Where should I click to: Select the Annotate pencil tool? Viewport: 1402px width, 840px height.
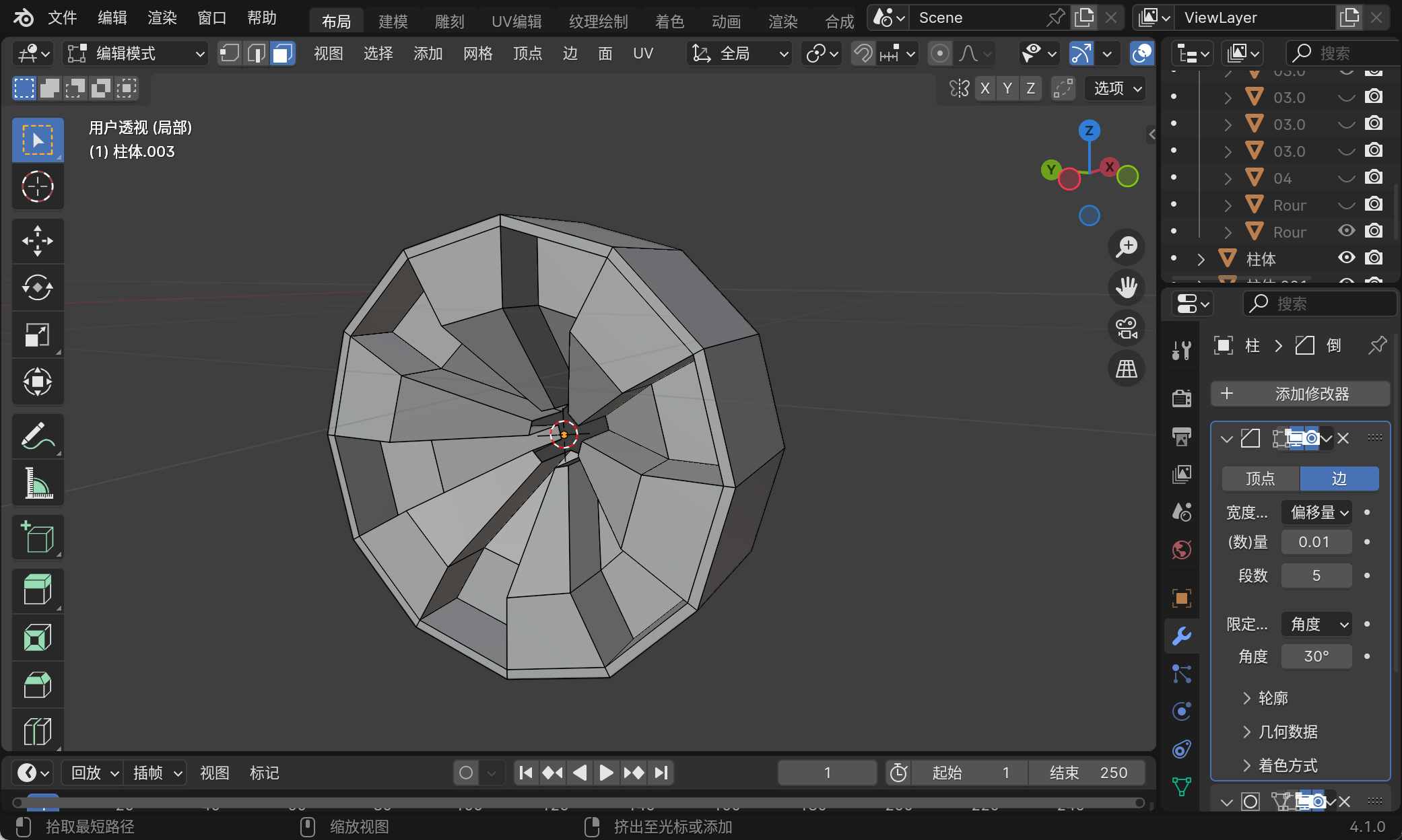tap(38, 436)
